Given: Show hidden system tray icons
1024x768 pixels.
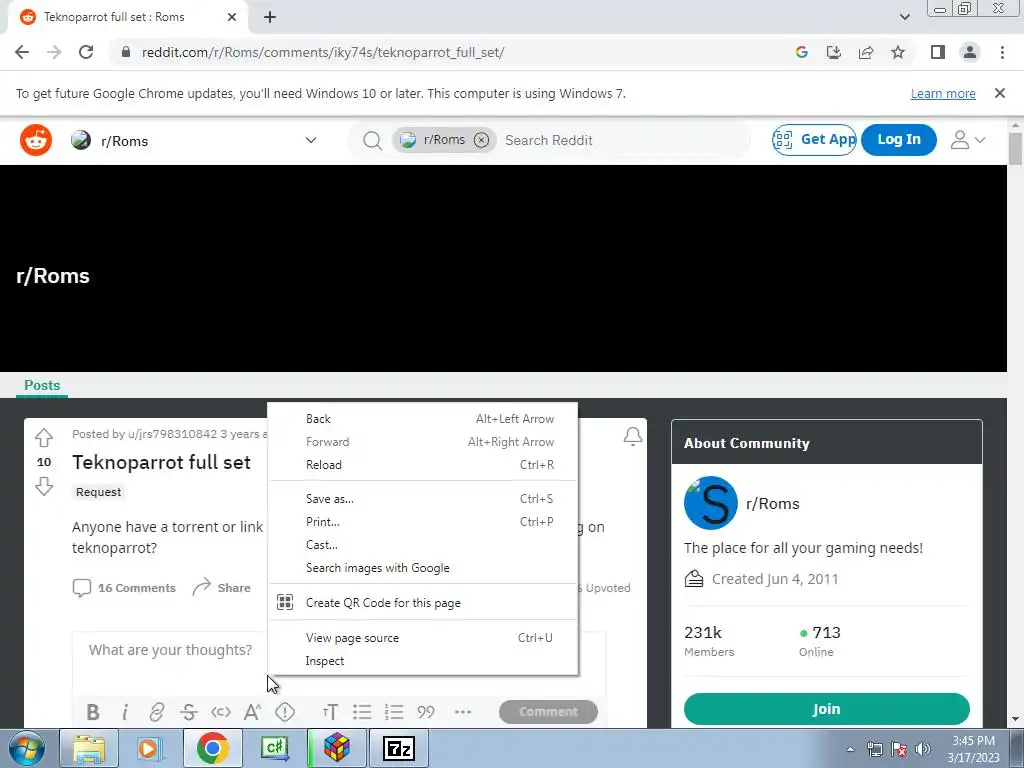Looking at the screenshot, I should [850, 749].
